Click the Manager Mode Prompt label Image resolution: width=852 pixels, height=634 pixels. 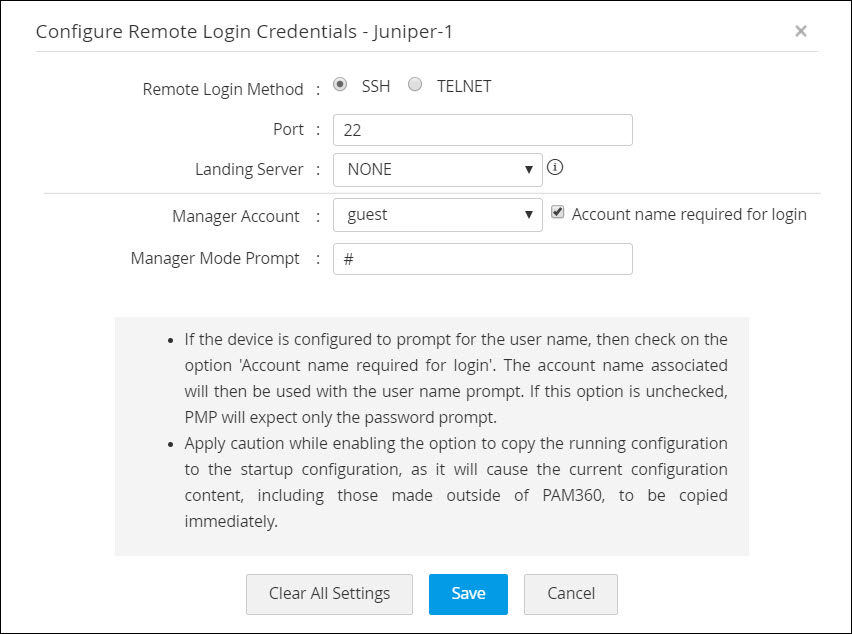[215, 258]
